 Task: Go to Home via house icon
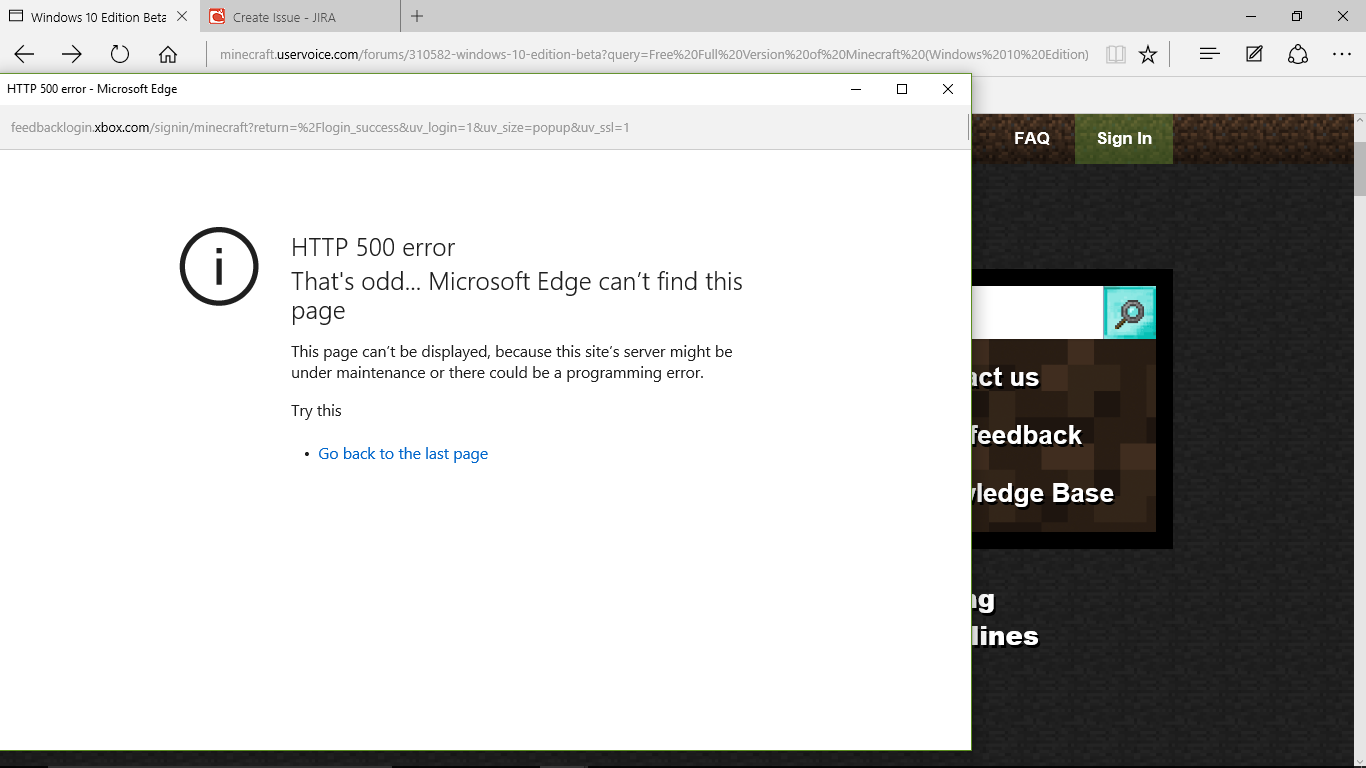coord(168,54)
